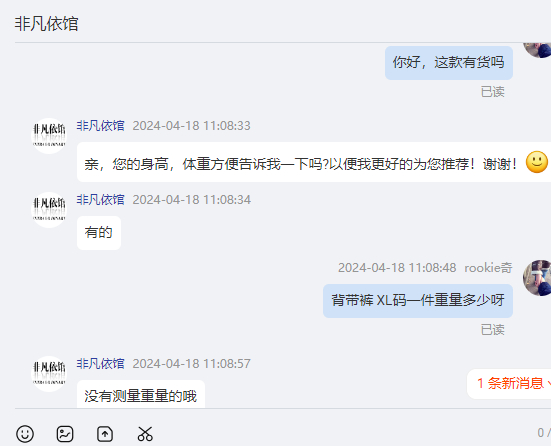Open 非凡依馆 name link at 11:08:33
The image size is (551, 446).
click(101, 125)
